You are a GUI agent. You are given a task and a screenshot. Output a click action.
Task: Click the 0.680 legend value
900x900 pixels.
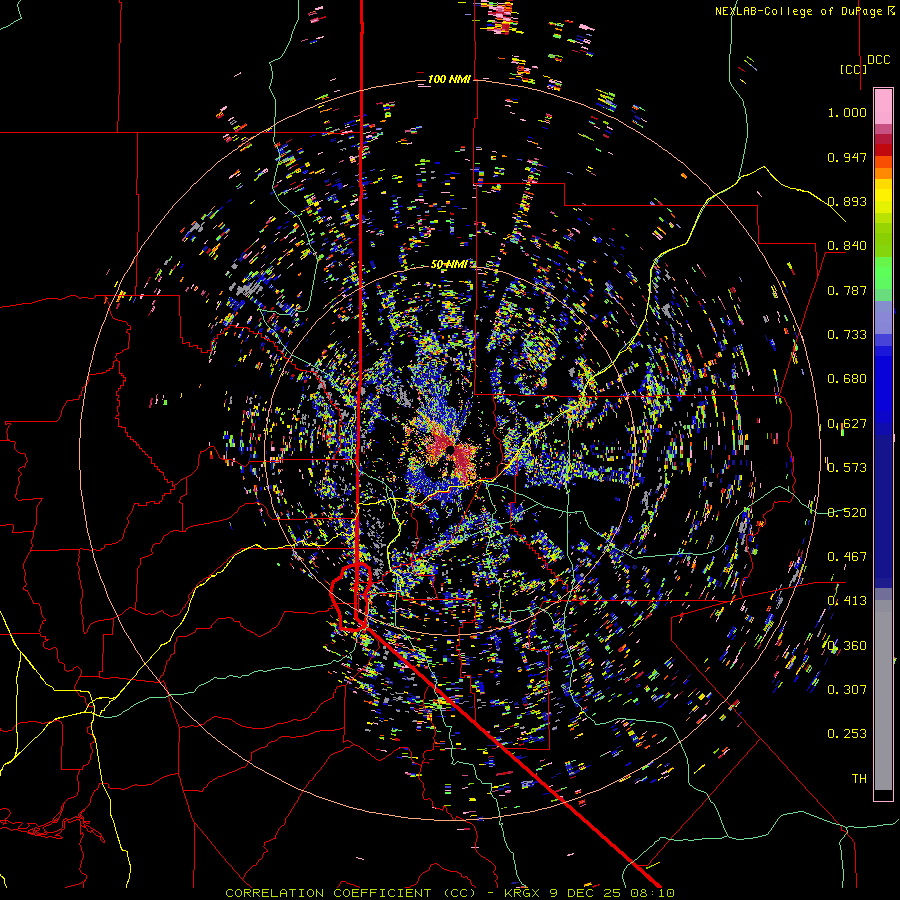(847, 379)
